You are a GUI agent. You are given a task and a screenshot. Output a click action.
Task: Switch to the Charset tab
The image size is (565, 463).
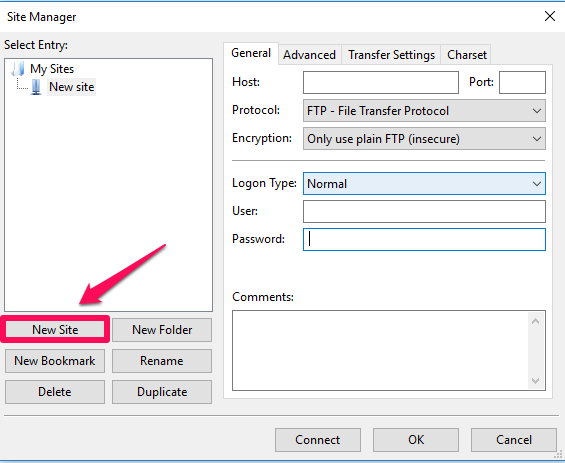click(x=467, y=55)
